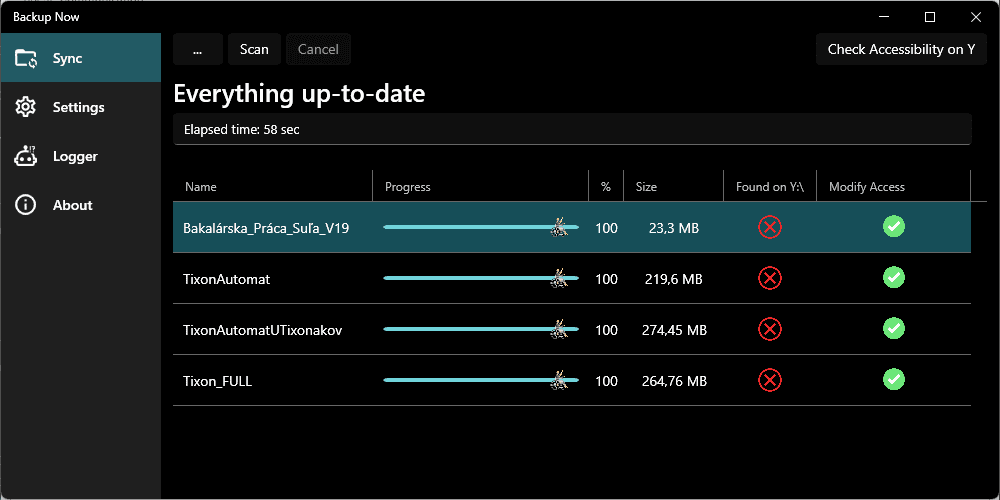Sort by the Name column header

(201, 187)
